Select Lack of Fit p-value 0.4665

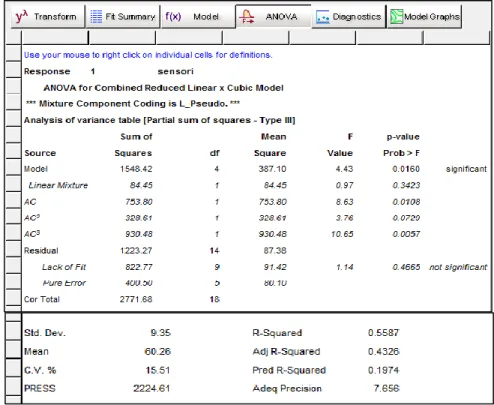click(x=406, y=267)
